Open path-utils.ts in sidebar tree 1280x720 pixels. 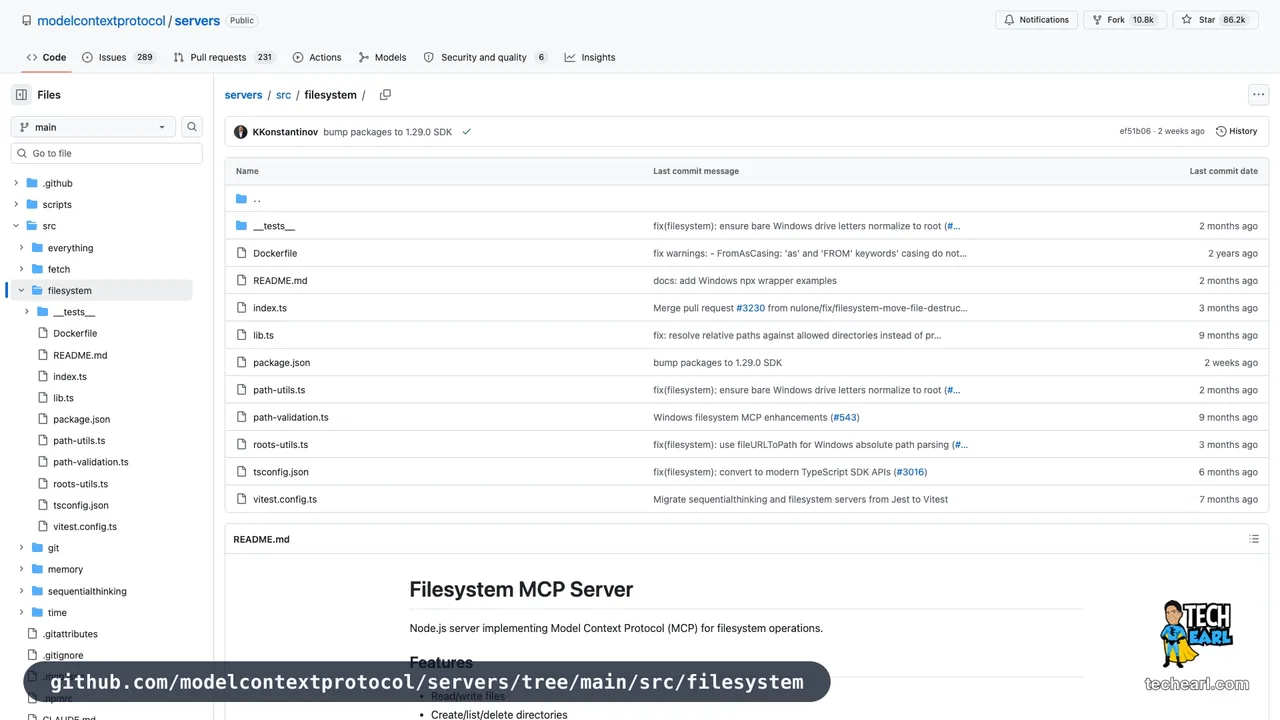coord(79,441)
